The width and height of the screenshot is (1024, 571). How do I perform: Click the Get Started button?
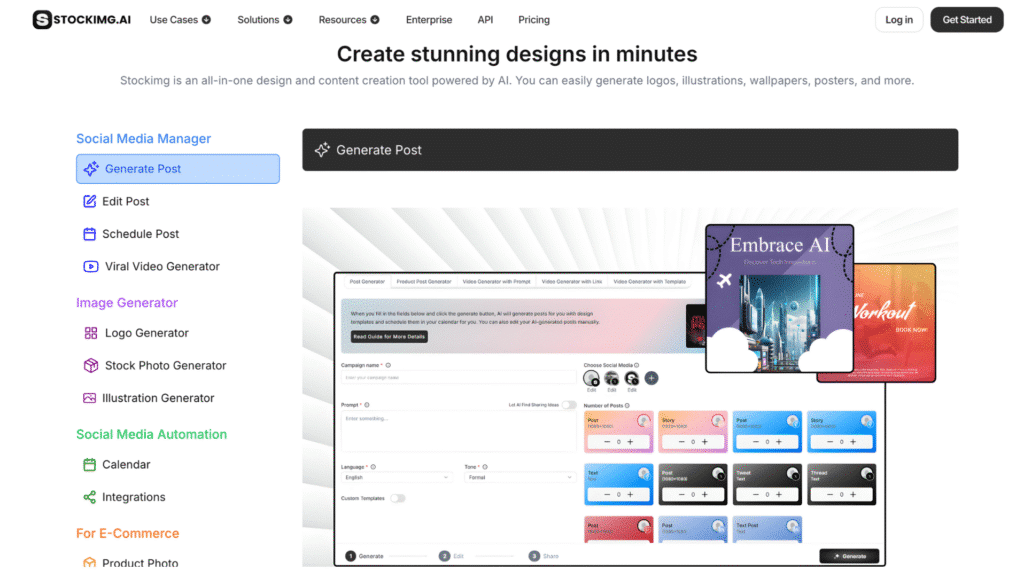click(967, 20)
